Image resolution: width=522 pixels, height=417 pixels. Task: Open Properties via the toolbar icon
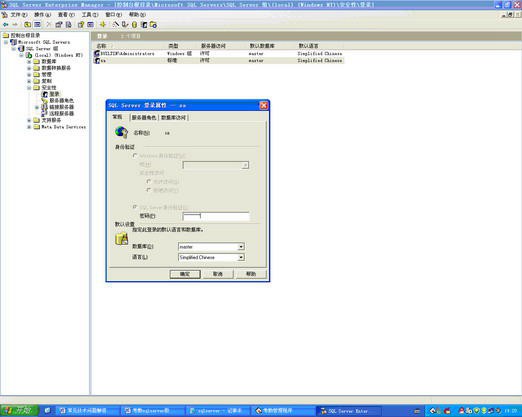point(59,25)
